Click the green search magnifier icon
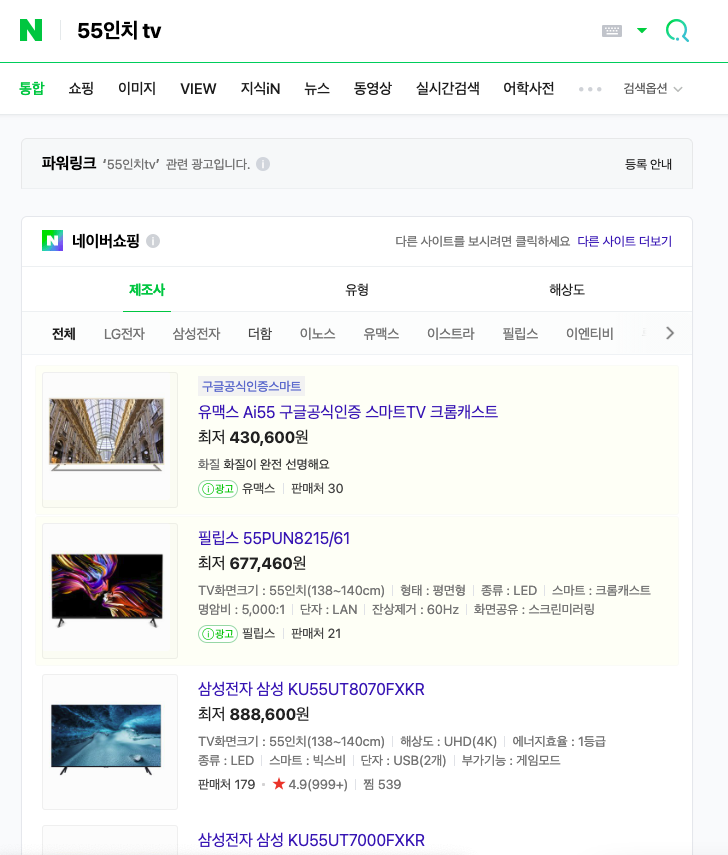The height and width of the screenshot is (855, 728). pyautogui.click(x=677, y=31)
